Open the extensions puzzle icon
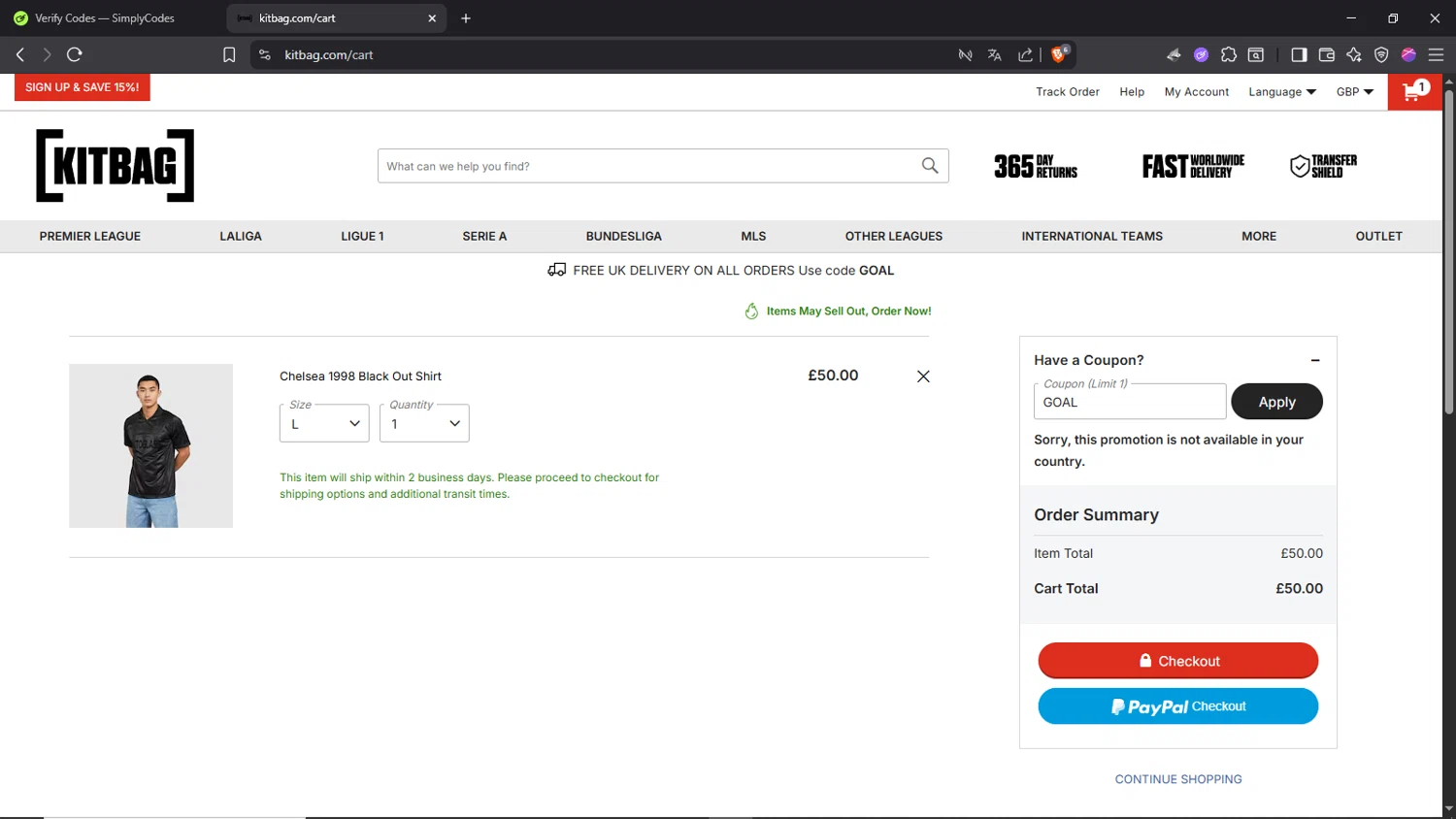1456x819 pixels. point(1229,55)
